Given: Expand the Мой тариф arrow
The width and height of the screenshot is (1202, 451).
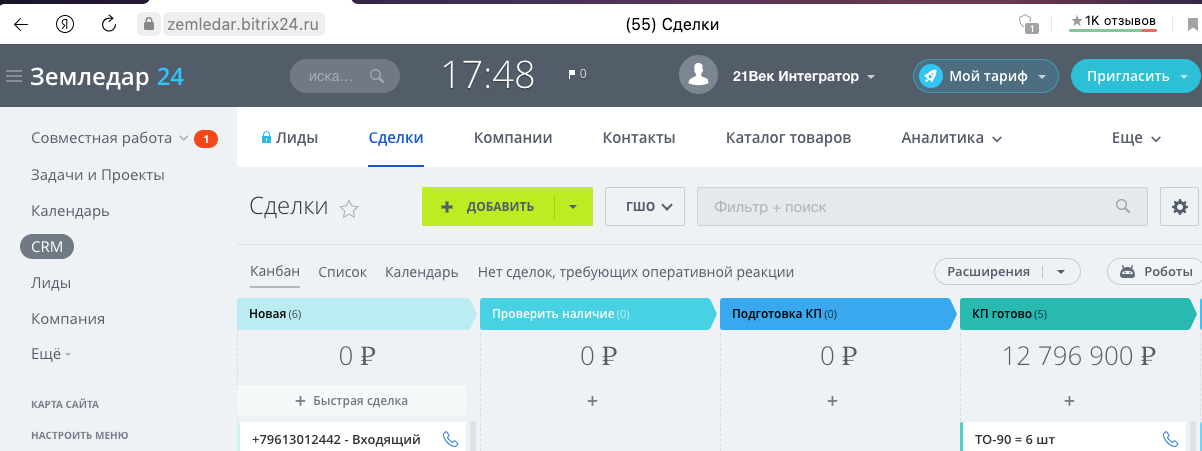Looking at the screenshot, I should [x=1042, y=77].
